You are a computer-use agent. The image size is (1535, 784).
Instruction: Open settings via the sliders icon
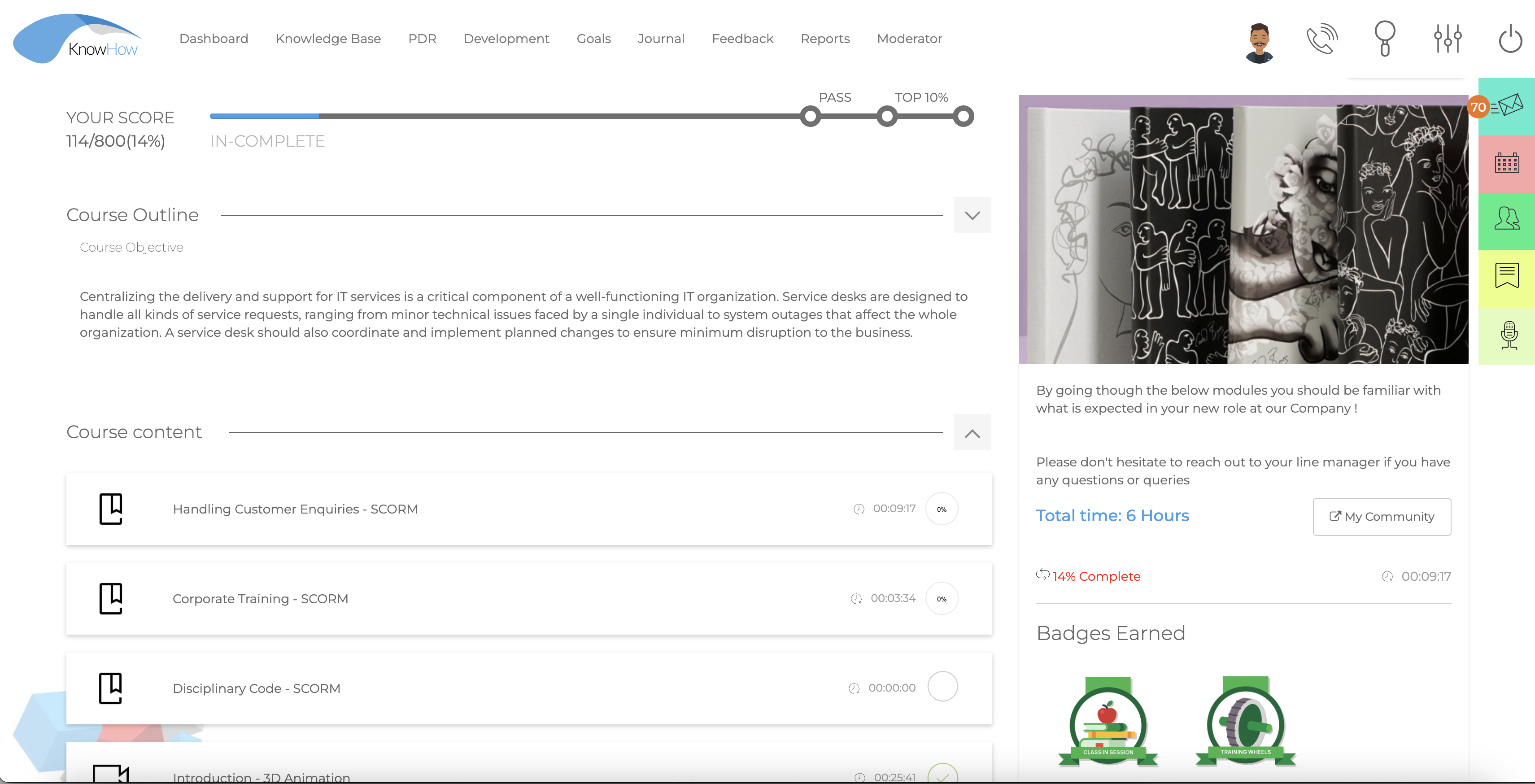point(1448,39)
